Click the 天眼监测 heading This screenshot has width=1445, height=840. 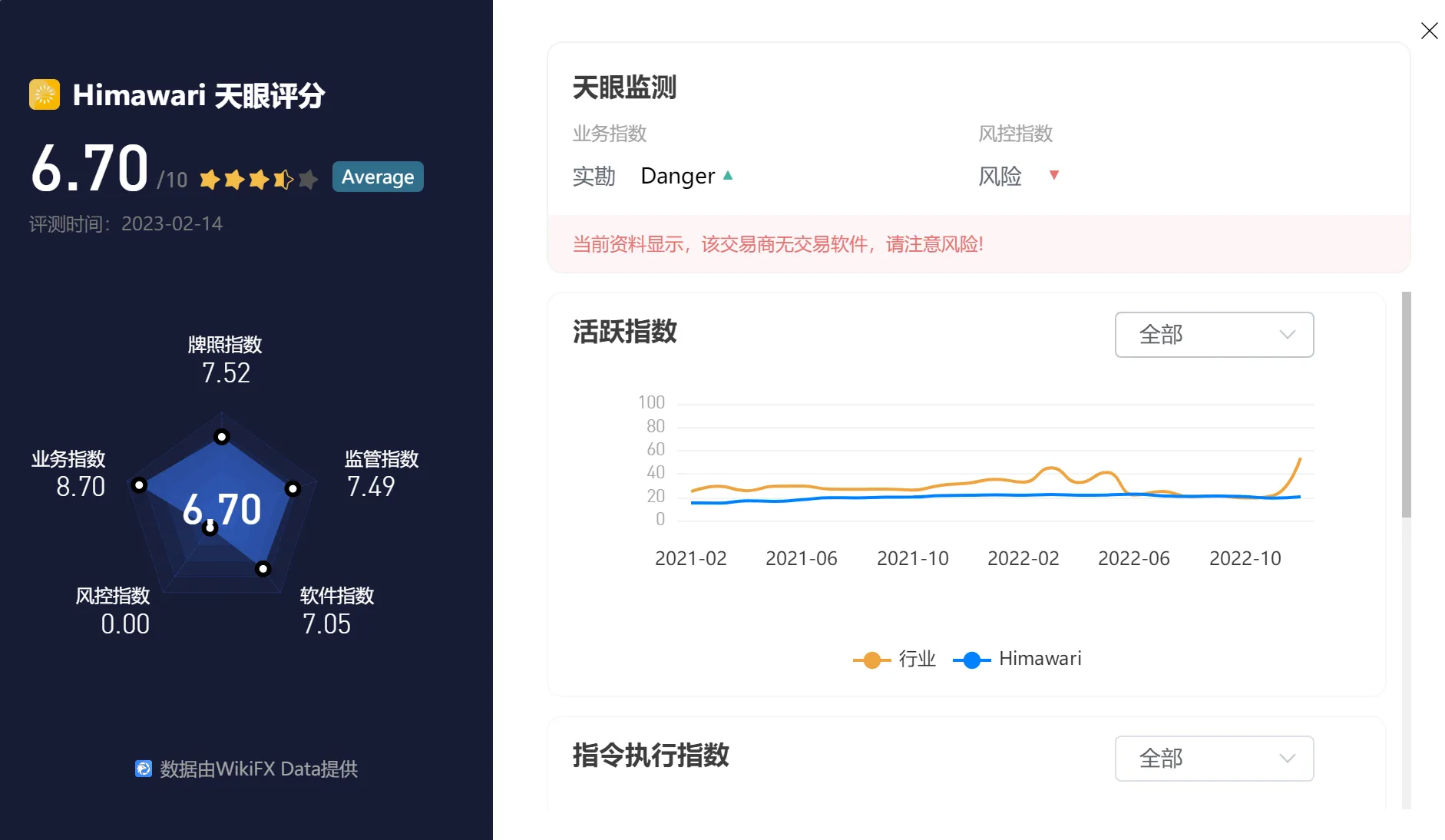(624, 88)
